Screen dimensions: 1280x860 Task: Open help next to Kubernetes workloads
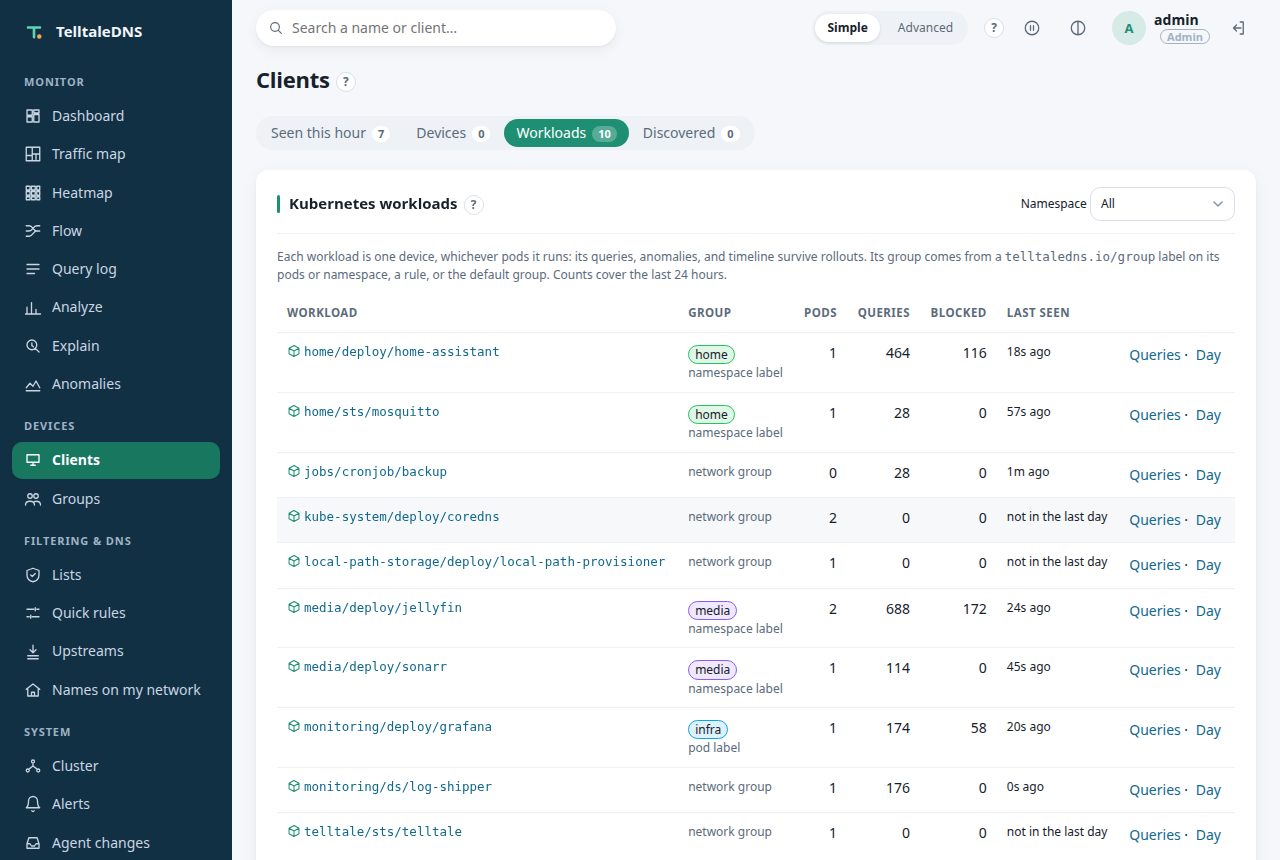tap(474, 205)
